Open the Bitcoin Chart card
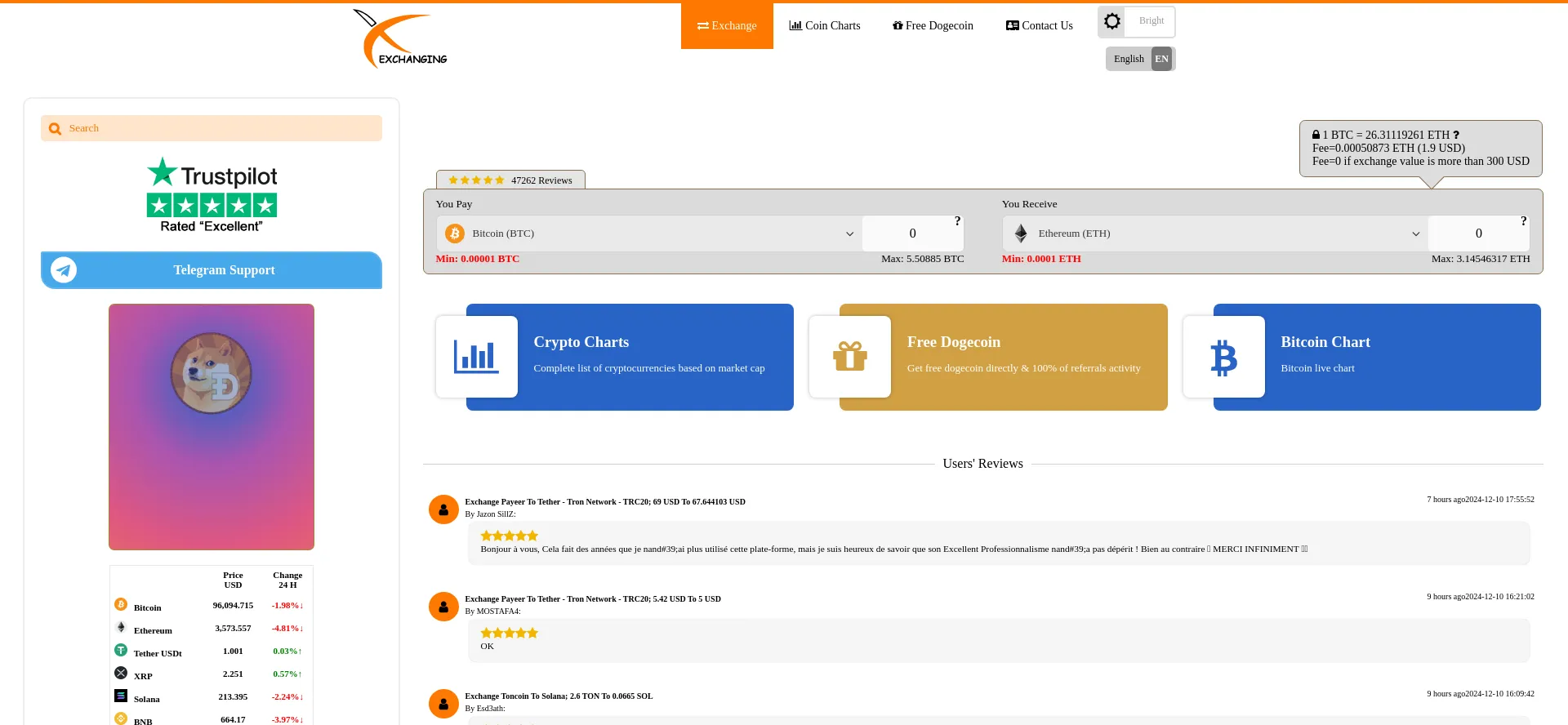The image size is (1568, 725). tap(1377, 357)
